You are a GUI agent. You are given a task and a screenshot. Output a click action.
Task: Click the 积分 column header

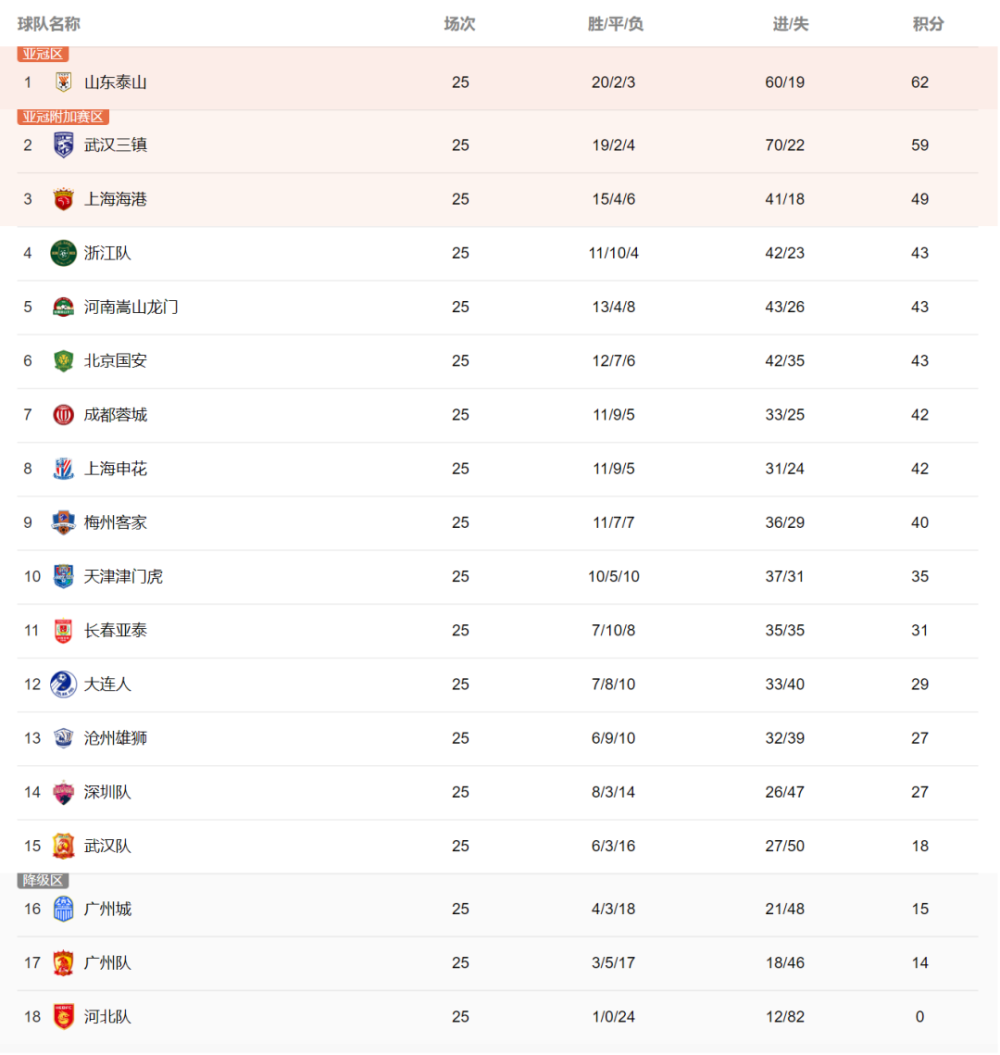click(x=928, y=24)
